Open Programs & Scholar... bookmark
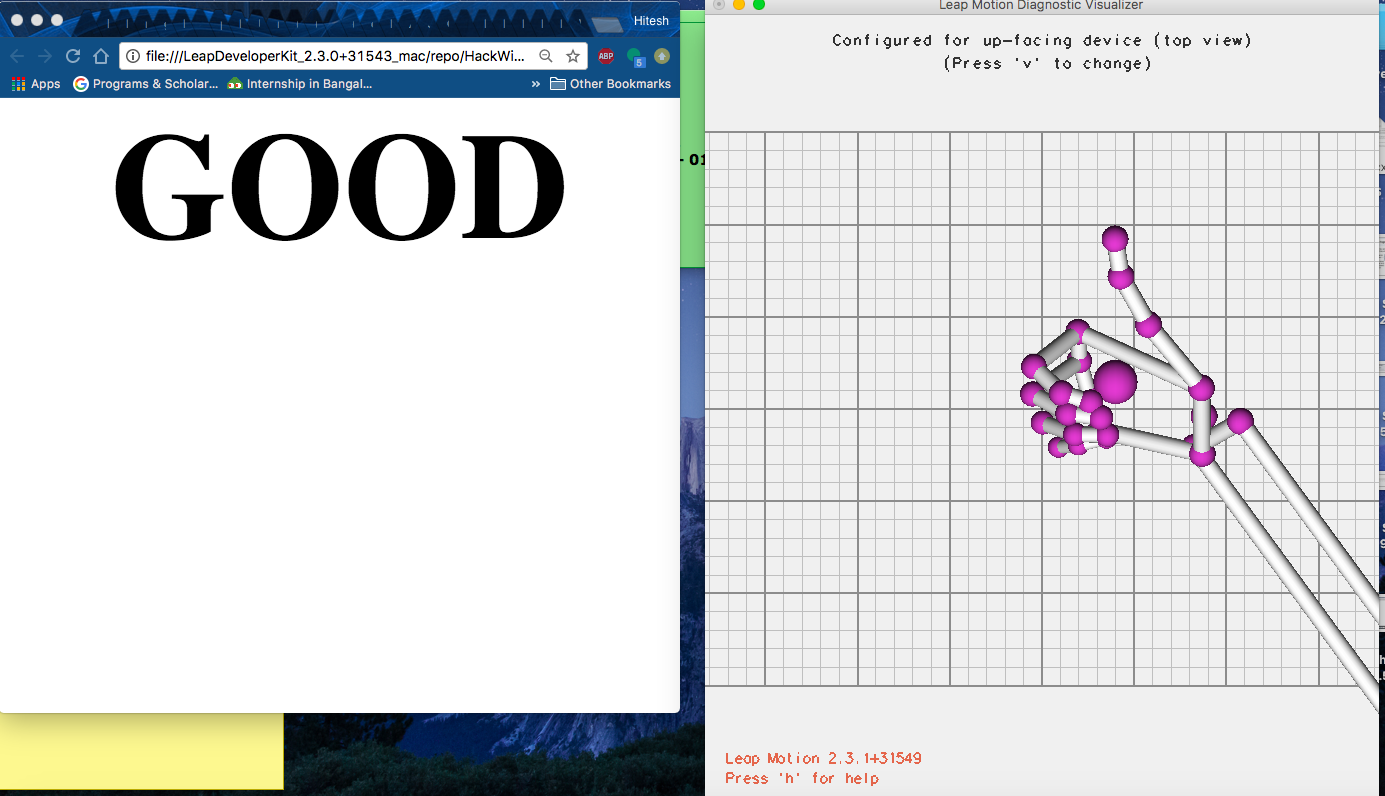Screen dimensions: 1385x796 [x=145, y=84]
